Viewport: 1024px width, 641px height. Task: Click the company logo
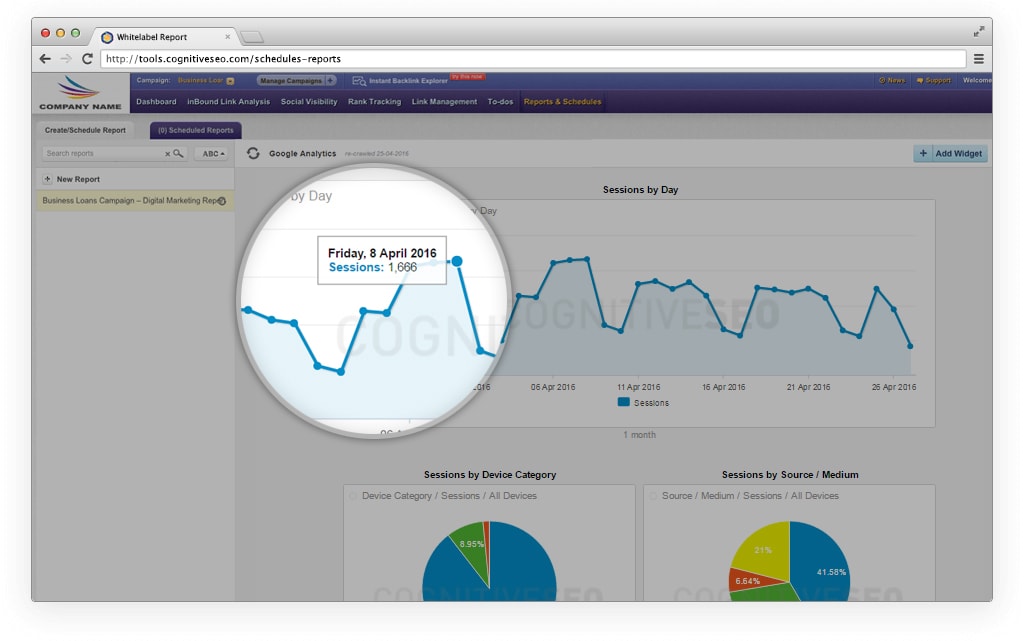(x=80, y=92)
